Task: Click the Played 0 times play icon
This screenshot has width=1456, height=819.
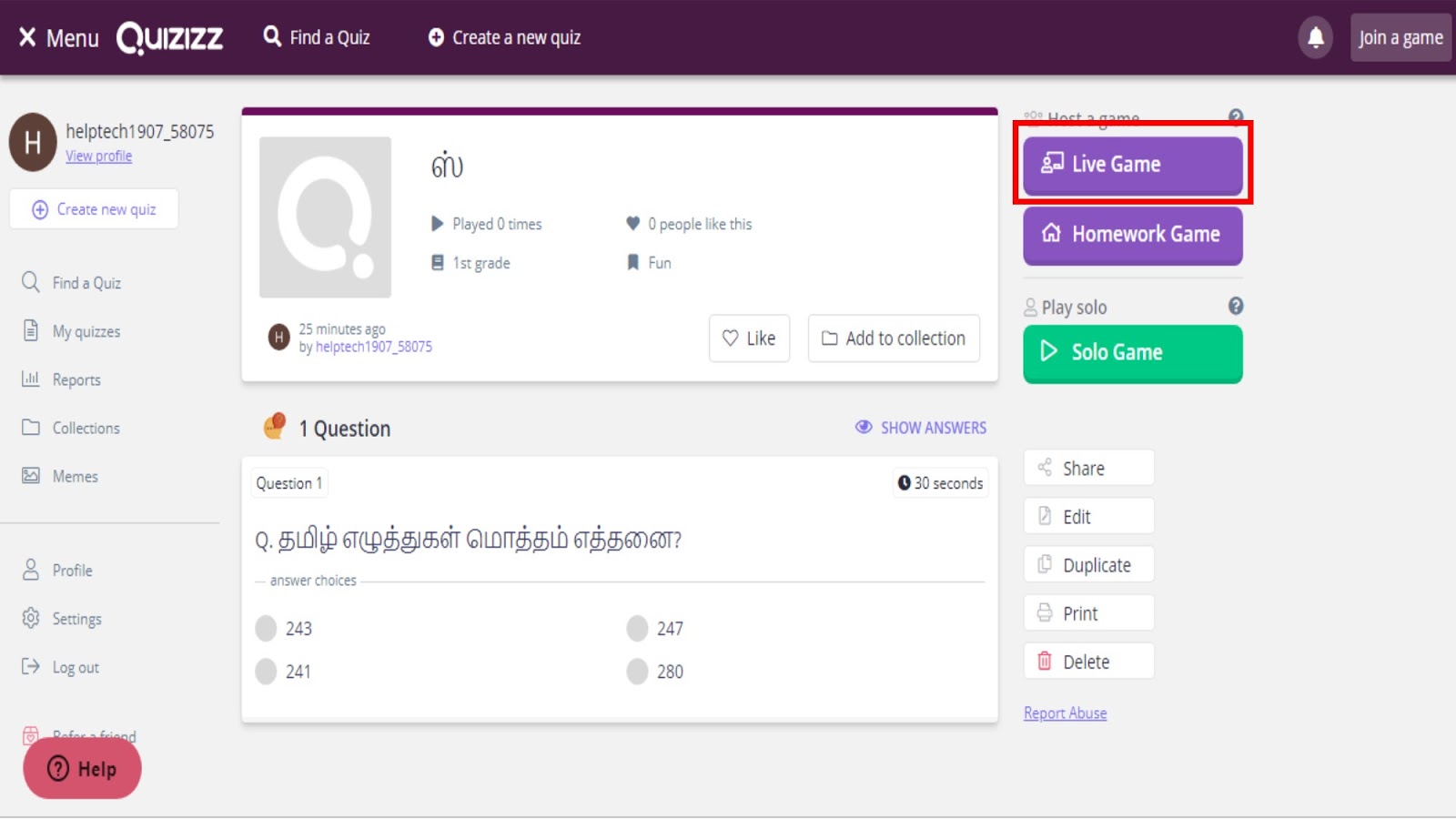Action: pos(438,224)
